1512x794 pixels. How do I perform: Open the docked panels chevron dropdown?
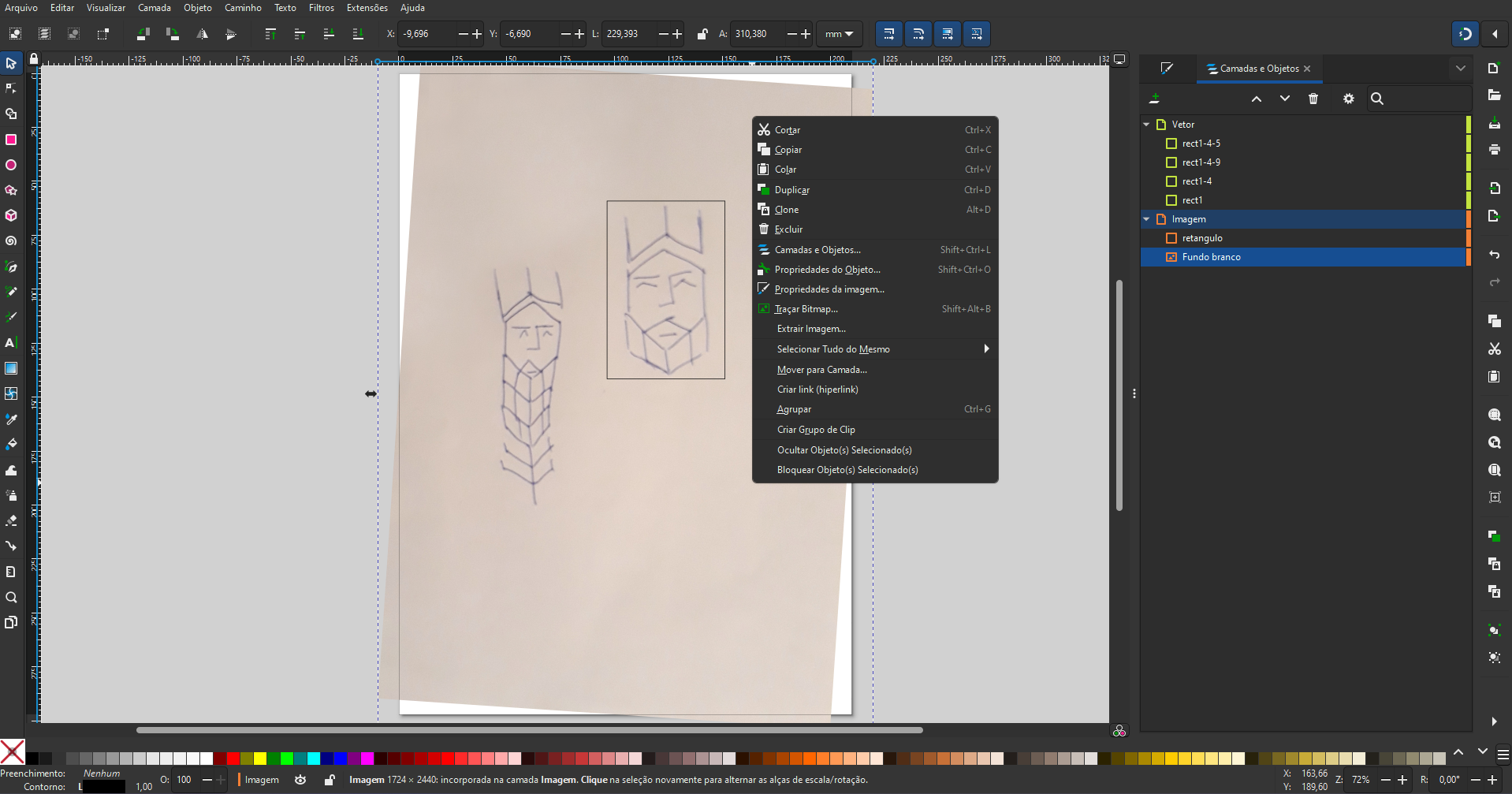(x=1461, y=69)
